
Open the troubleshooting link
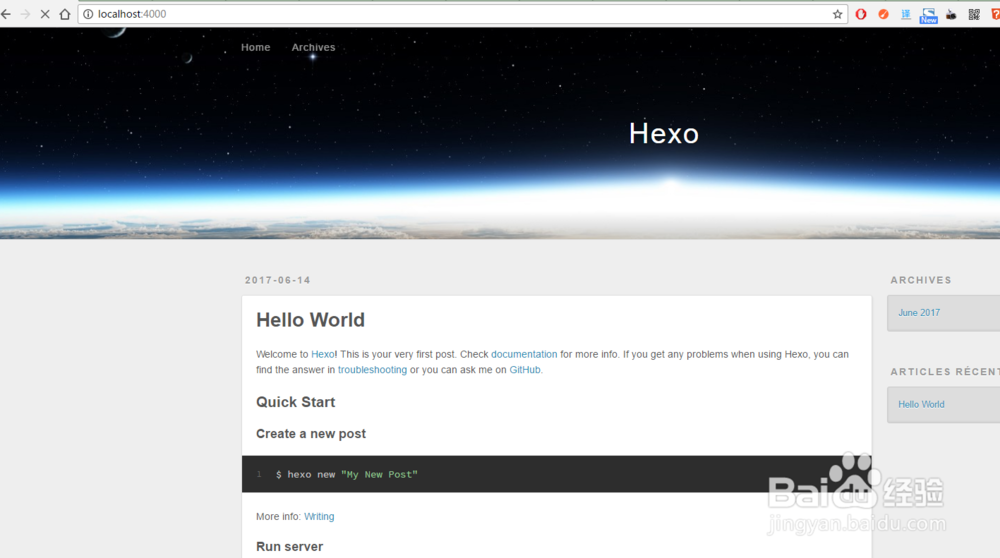[372, 369]
